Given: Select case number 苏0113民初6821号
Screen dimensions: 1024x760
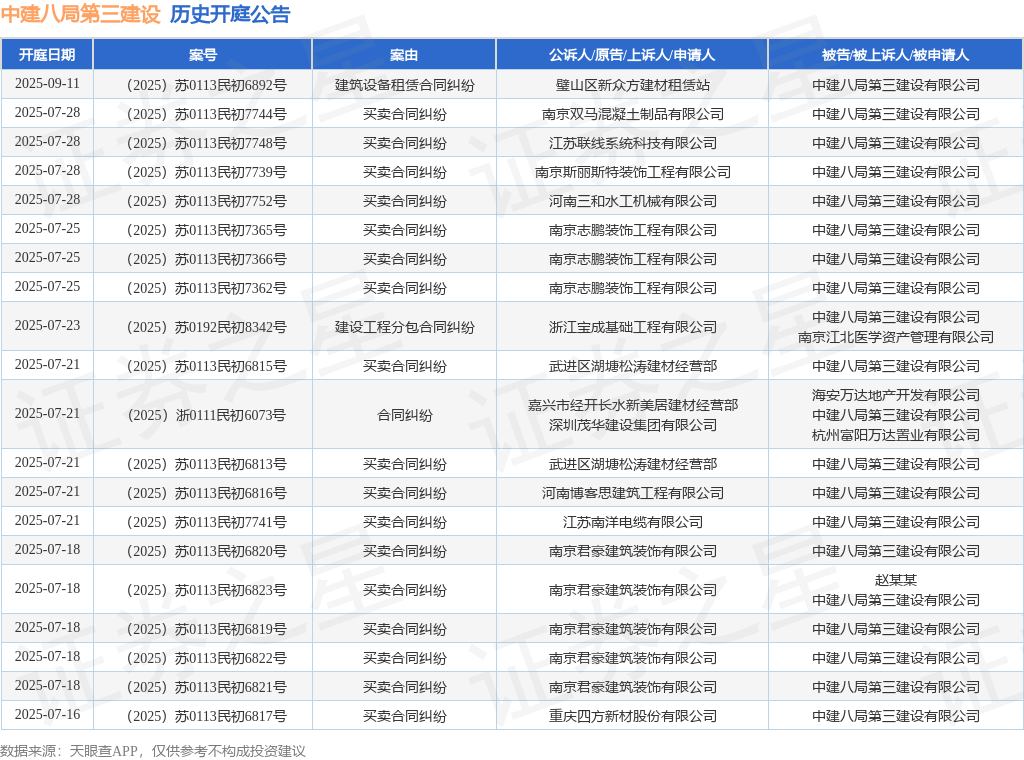Looking at the screenshot, I should 206,687.
